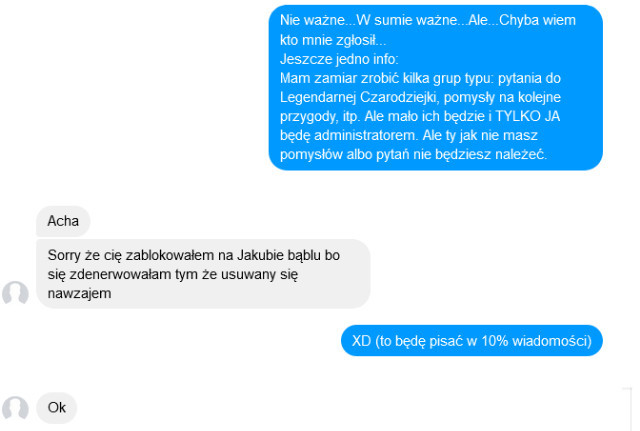The width and height of the screenshot is (640, 431).
Task: Click the words 'przygody, itp.' in blue bubble
Action: [320, 116]
